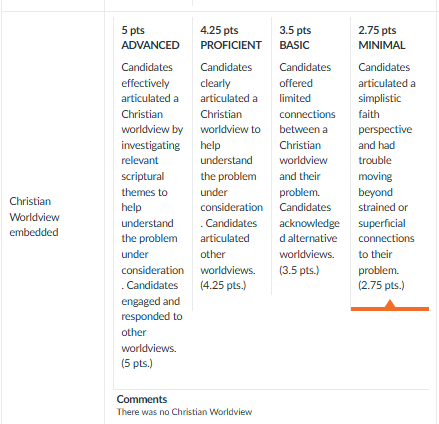Select the 4.25 pts PROFICIENT rating
Viewport: 439px width, 424px height.
click(x=232, y=156)
